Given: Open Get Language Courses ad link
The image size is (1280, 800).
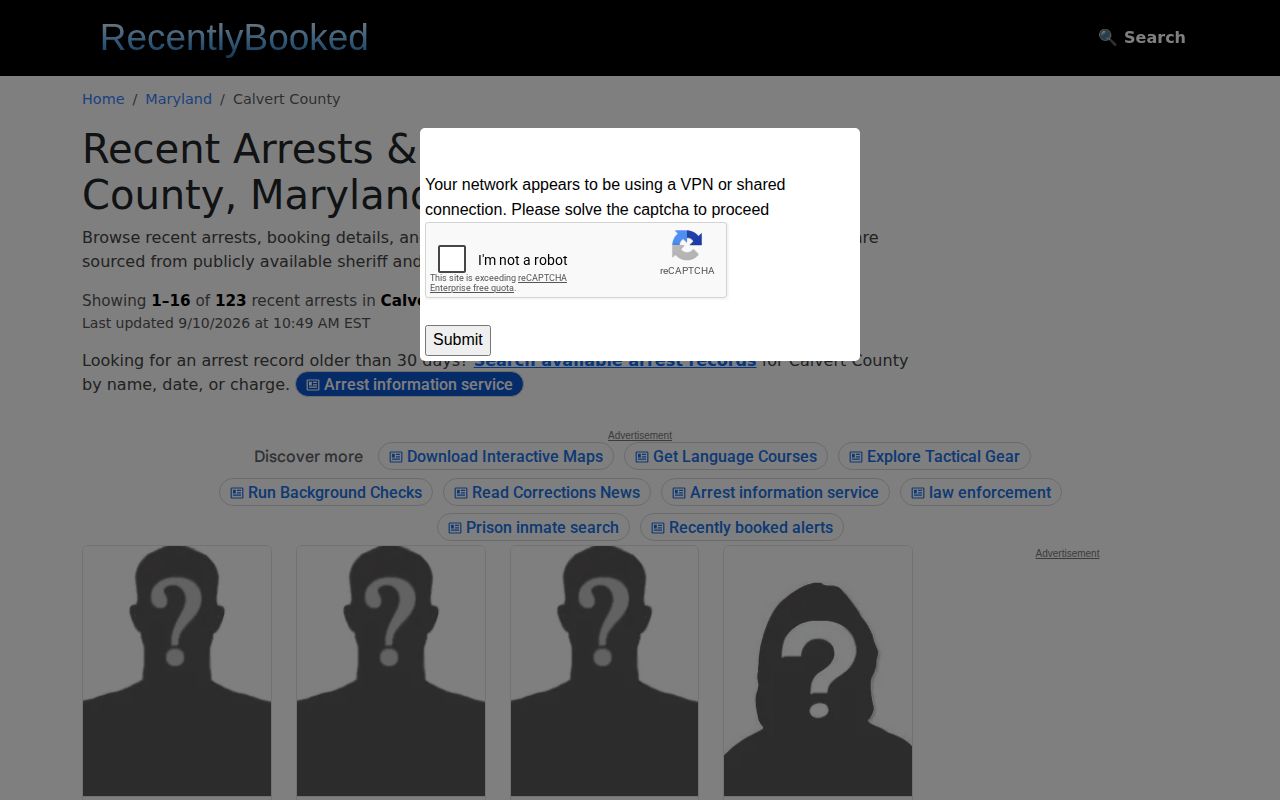Looking at the screenshot, I should pyautogui.click(x=726, y=457).
